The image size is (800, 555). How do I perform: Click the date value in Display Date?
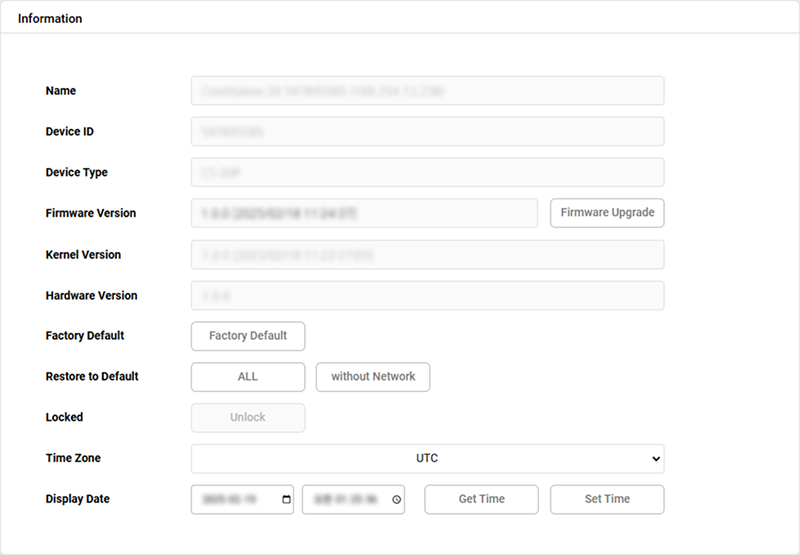click(x=232, y=500)
